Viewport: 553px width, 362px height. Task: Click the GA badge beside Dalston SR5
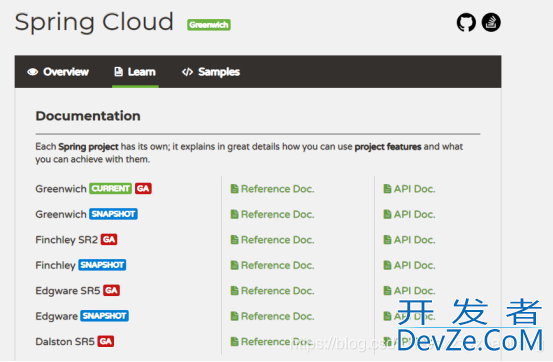coord(105,341)
